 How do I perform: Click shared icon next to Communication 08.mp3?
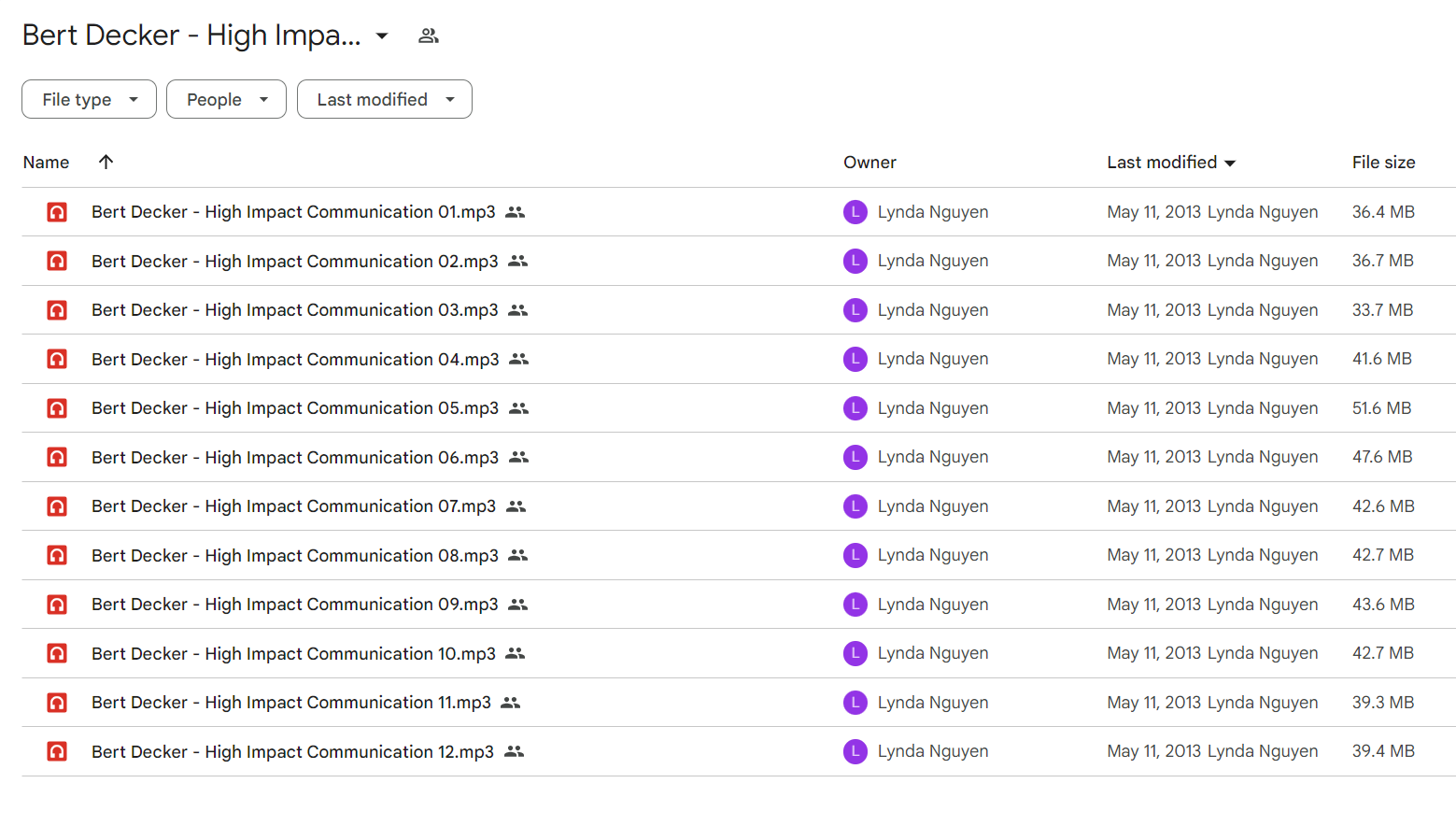tap(518, 555)
